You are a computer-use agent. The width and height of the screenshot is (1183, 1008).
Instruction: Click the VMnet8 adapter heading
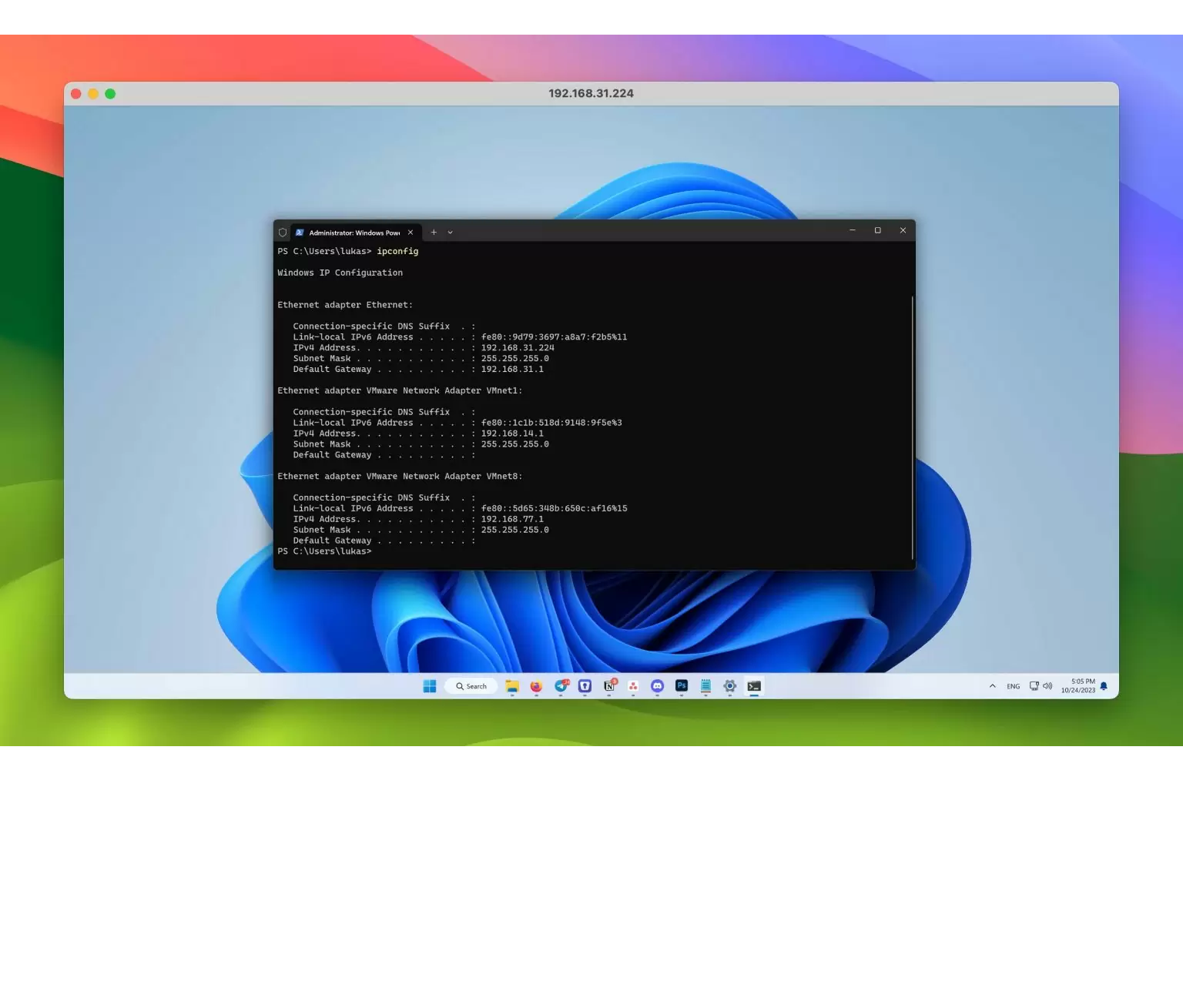coord(400,477)
